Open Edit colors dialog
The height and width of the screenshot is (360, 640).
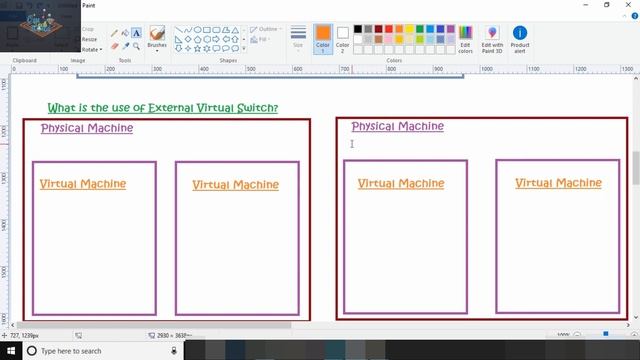pos(465,39)
